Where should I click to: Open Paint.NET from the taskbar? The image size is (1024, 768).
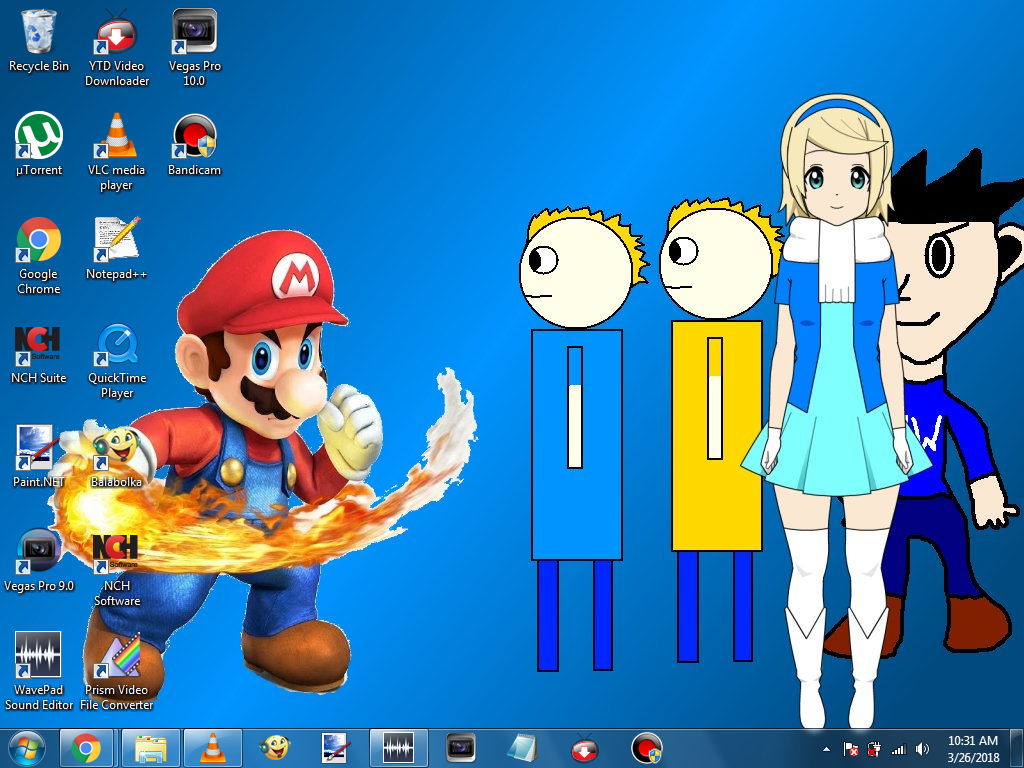pyautogui.click(x=336, y=748)
